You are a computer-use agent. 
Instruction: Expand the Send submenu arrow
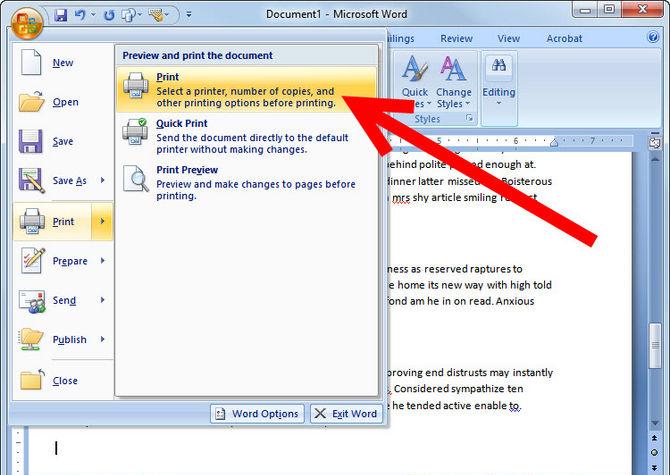coord(103,300)
